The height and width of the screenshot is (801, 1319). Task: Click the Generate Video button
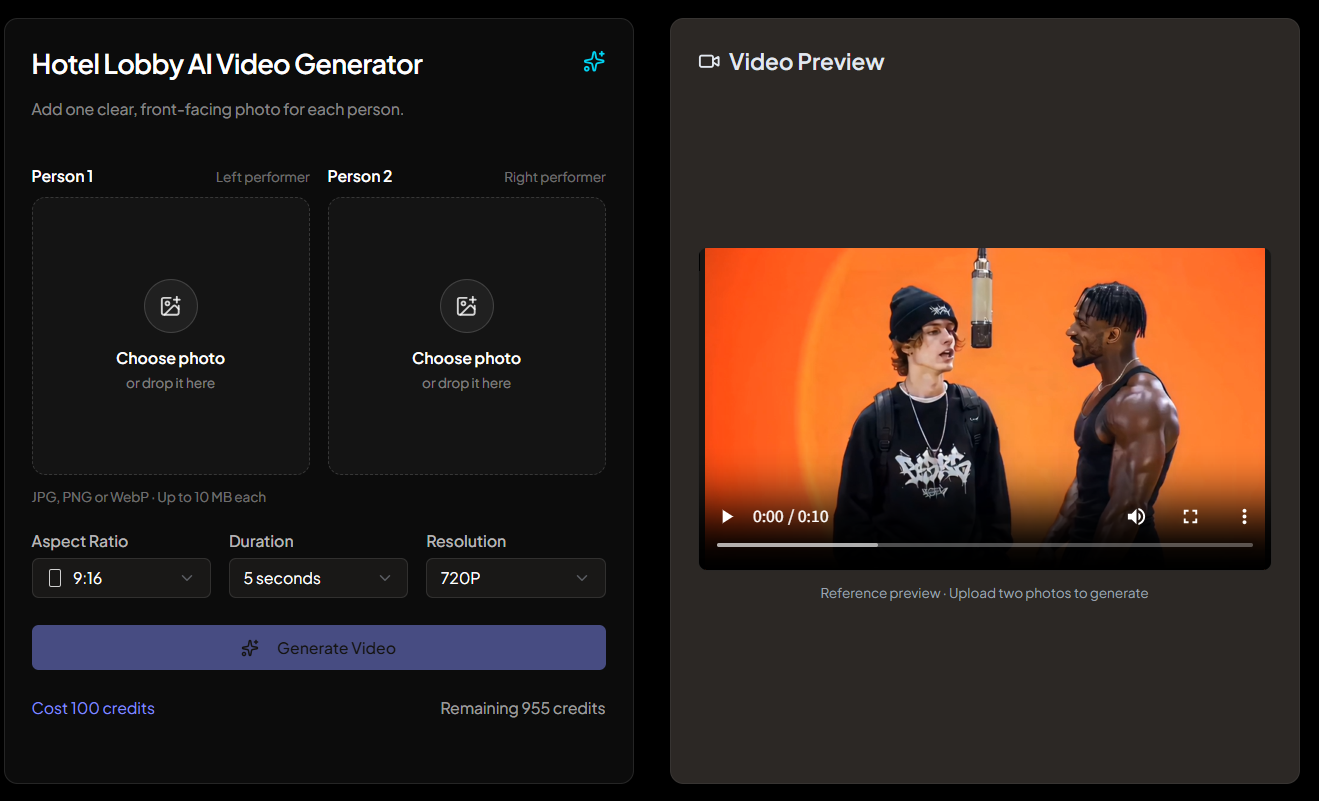click(319, 648)
